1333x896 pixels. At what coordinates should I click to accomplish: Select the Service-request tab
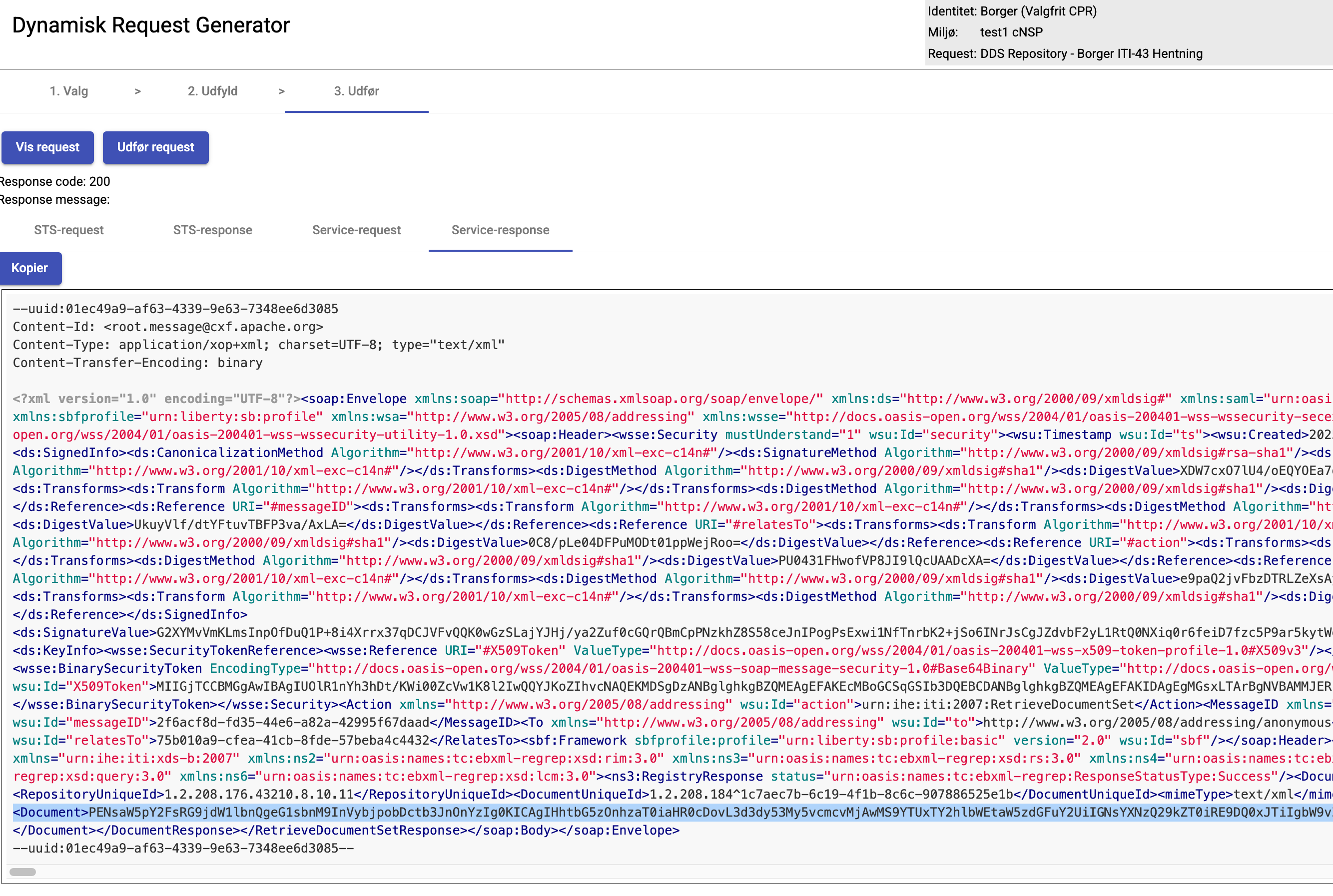tap(356, 230)
